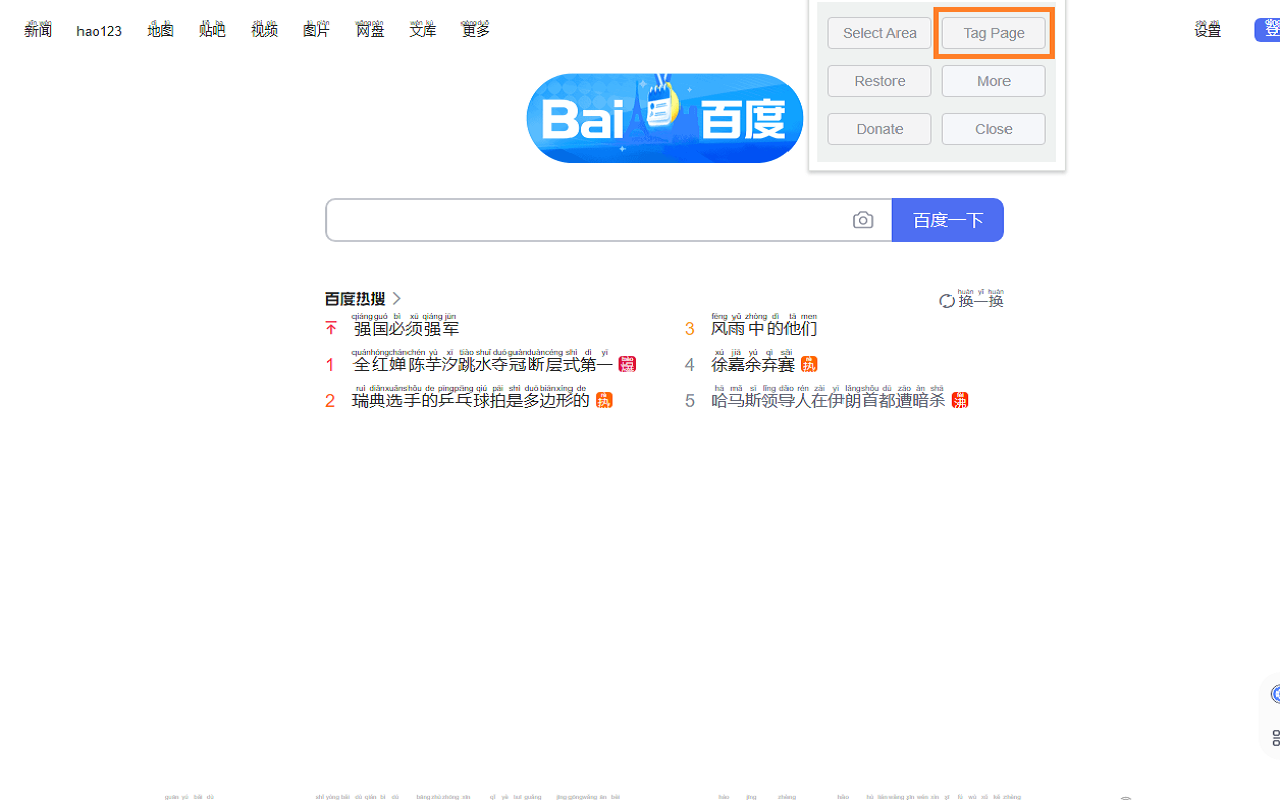Open the 风雨中的他们 trending link
The width and height of the screenshot is (1280, 800).
point(763,328)
